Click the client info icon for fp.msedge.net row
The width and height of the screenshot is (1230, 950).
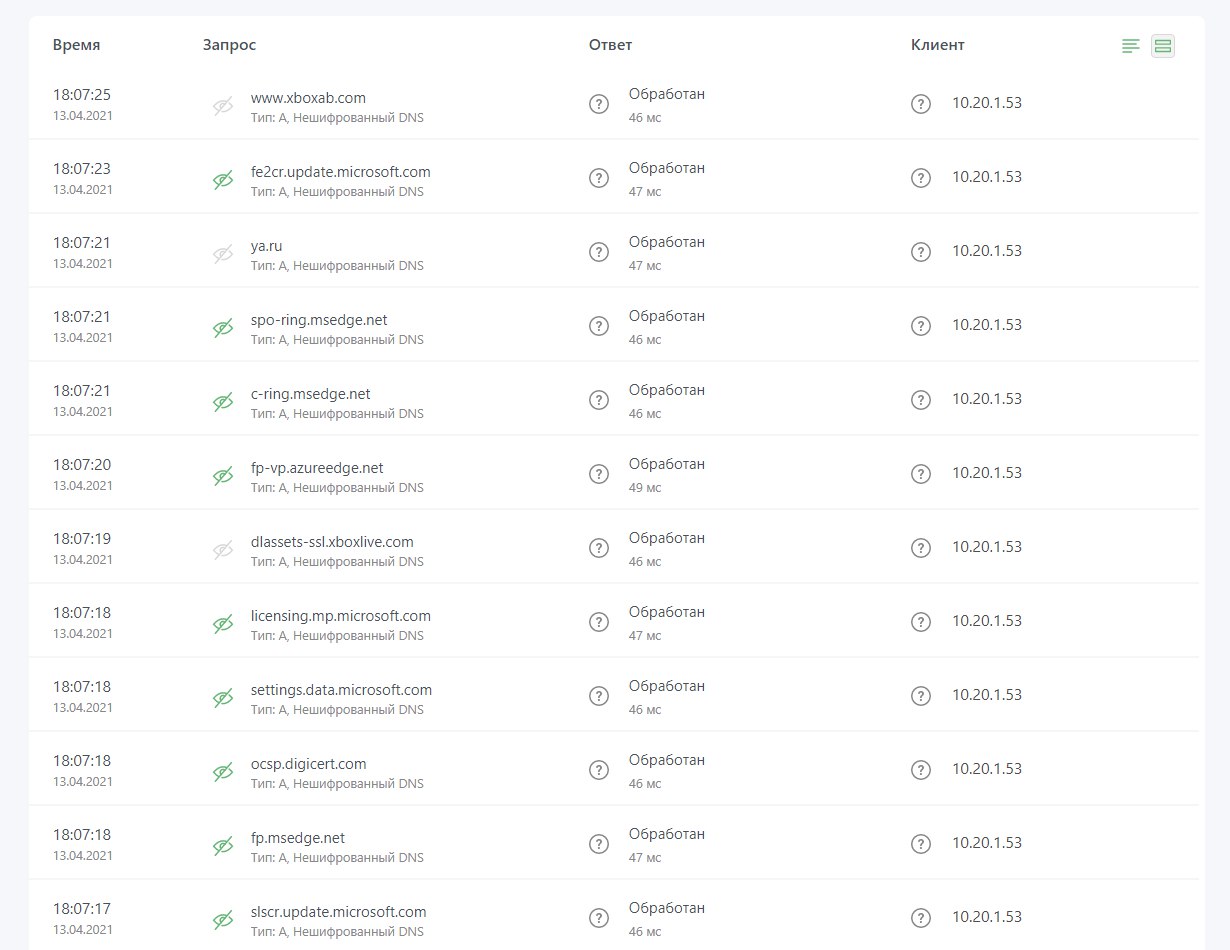click(x=921, y=844)
